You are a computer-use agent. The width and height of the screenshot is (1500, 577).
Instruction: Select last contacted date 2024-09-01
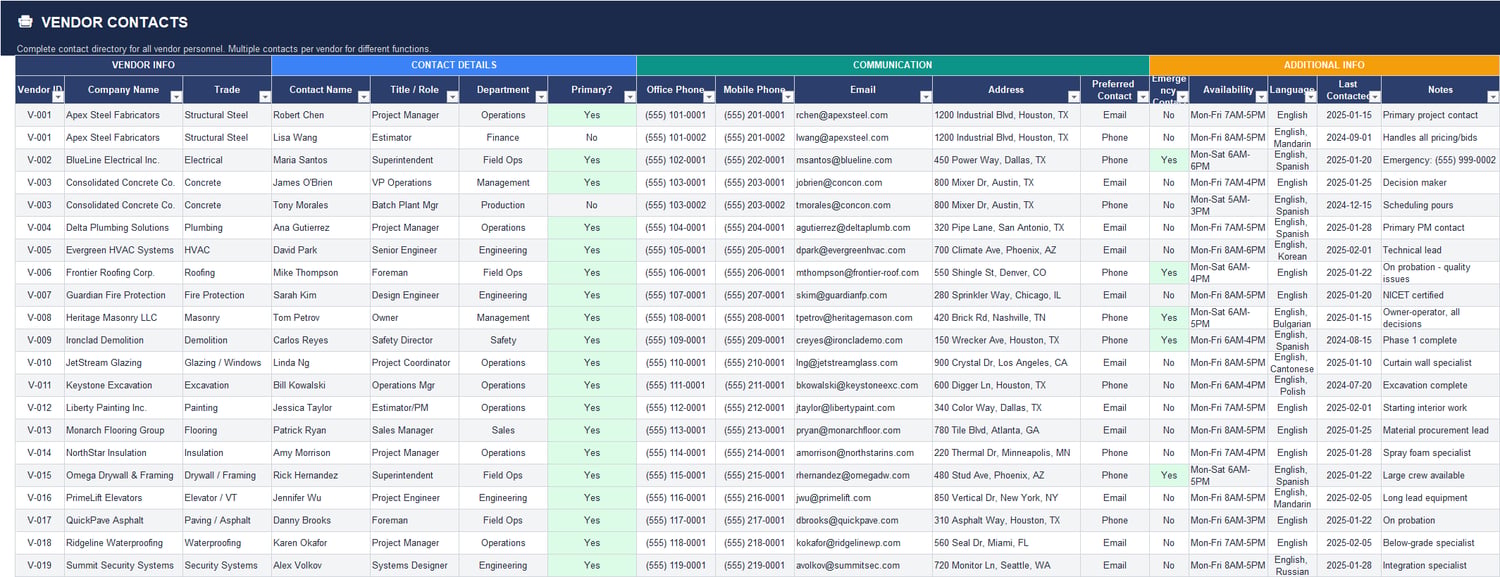[1349, 138]
